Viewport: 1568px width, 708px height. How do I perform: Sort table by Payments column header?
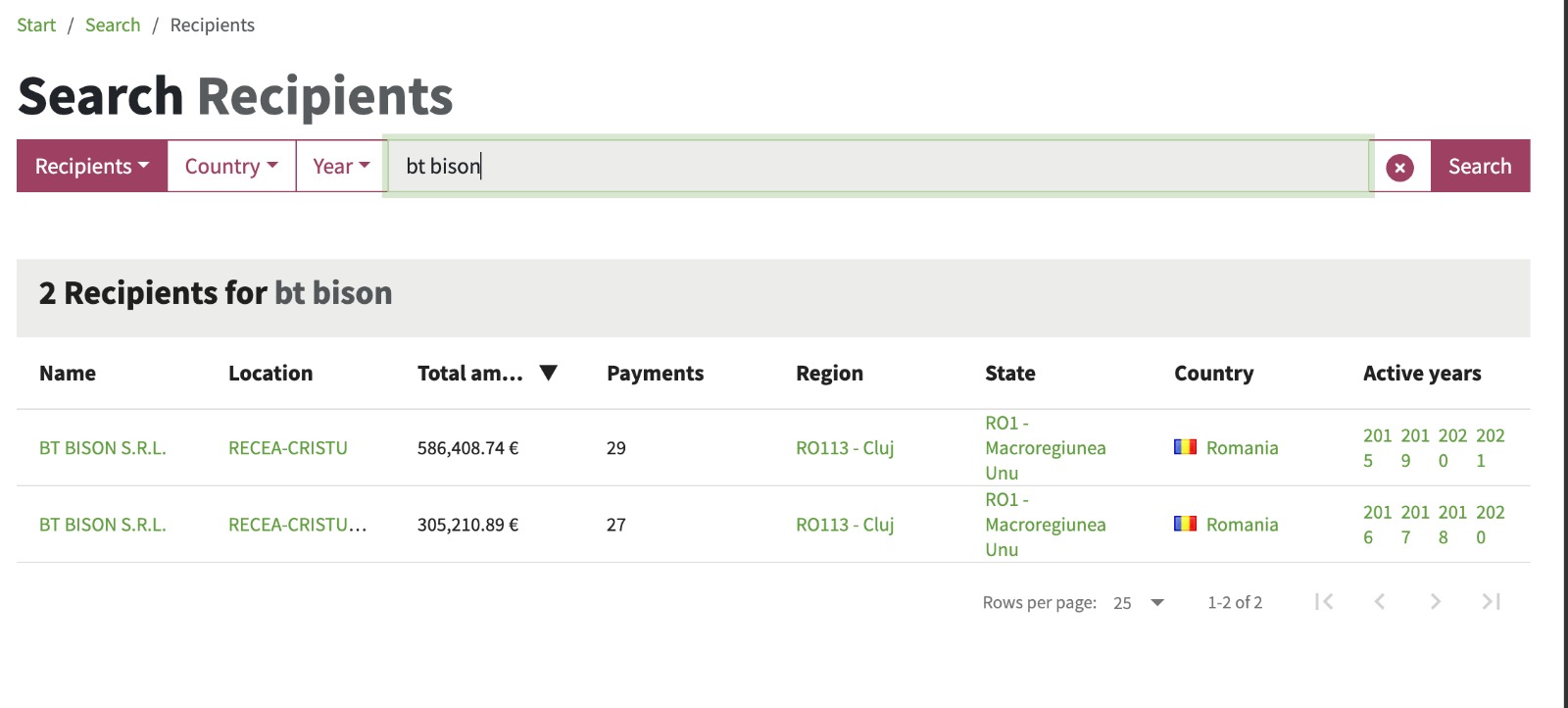(655, 374)
